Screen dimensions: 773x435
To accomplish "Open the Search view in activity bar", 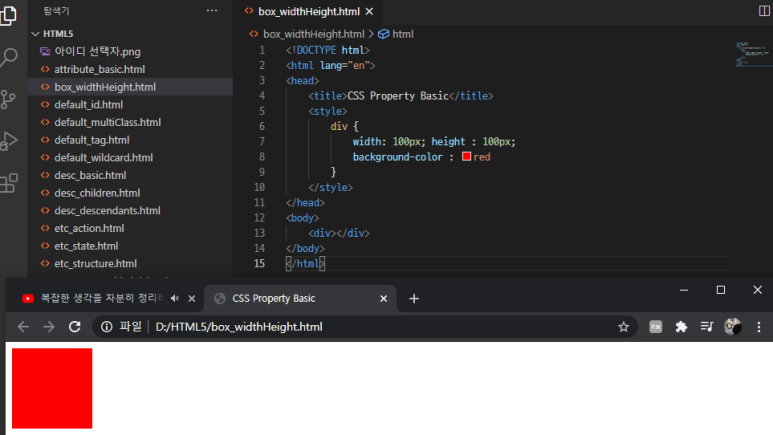I will (x=8, y=57).
